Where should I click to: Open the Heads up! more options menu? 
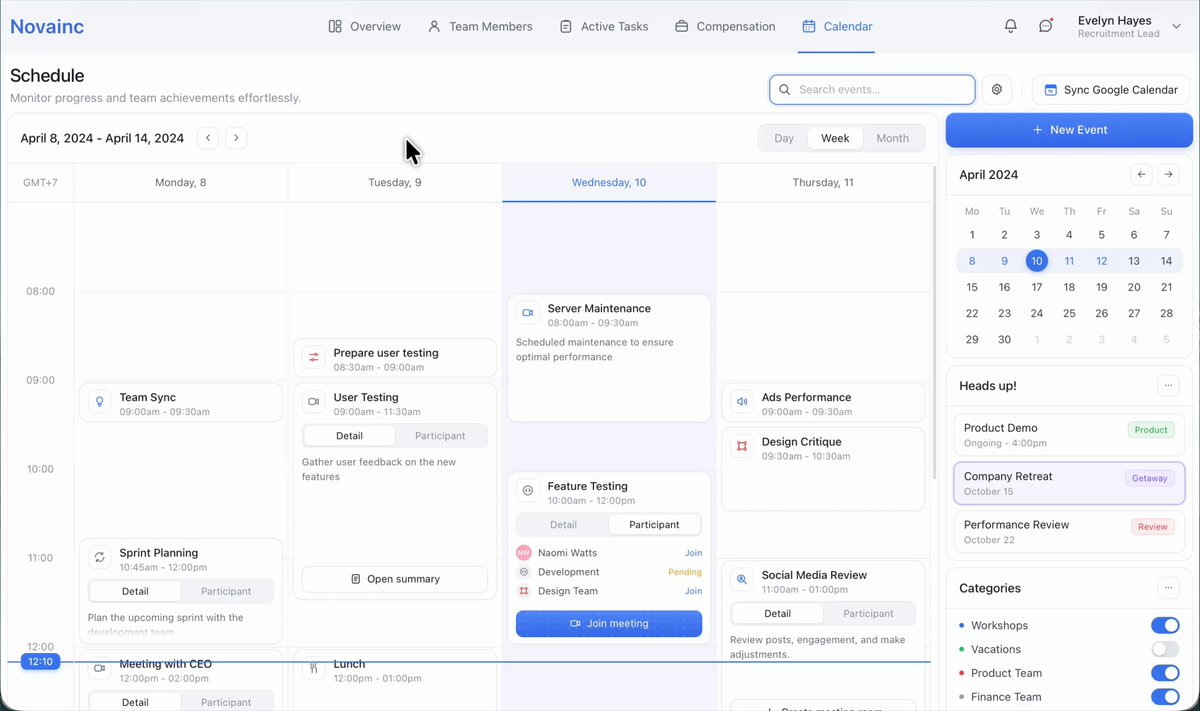tap(1168, 385)
